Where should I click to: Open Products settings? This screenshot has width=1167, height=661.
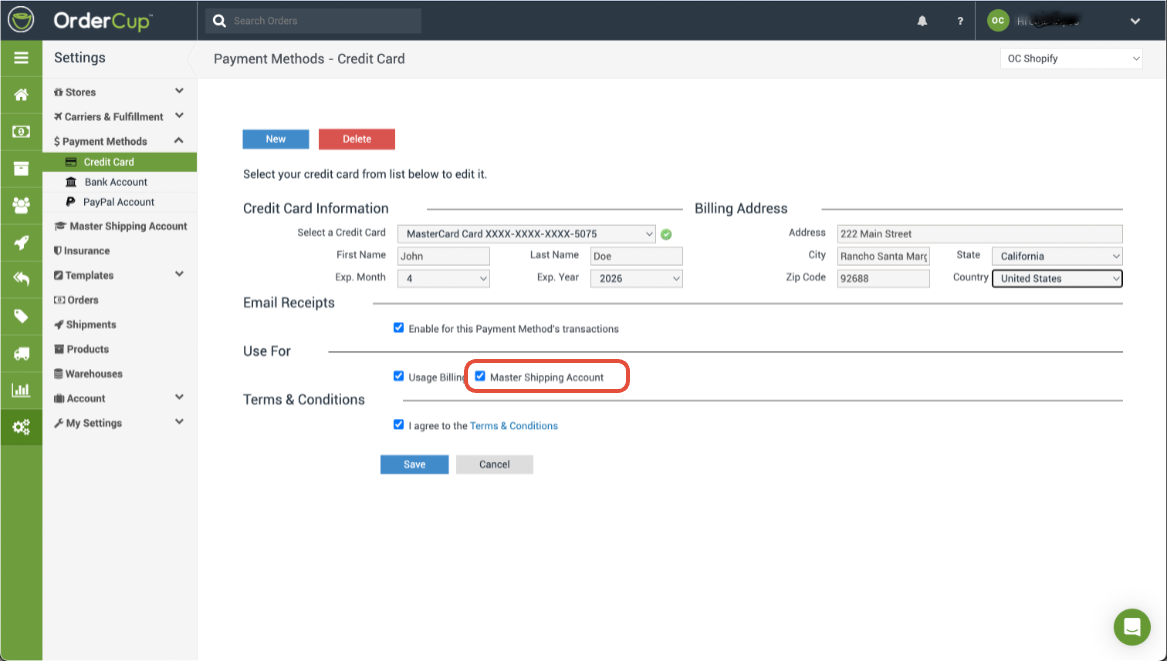[81, 349]
